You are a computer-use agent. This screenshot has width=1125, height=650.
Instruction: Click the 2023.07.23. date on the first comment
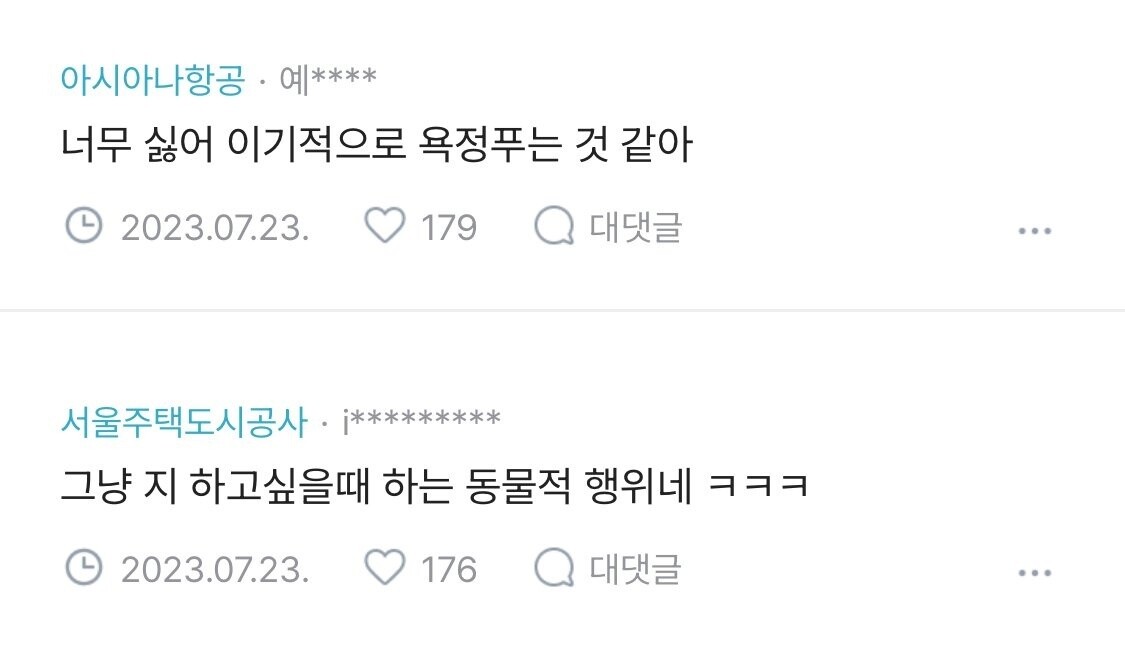215,228
